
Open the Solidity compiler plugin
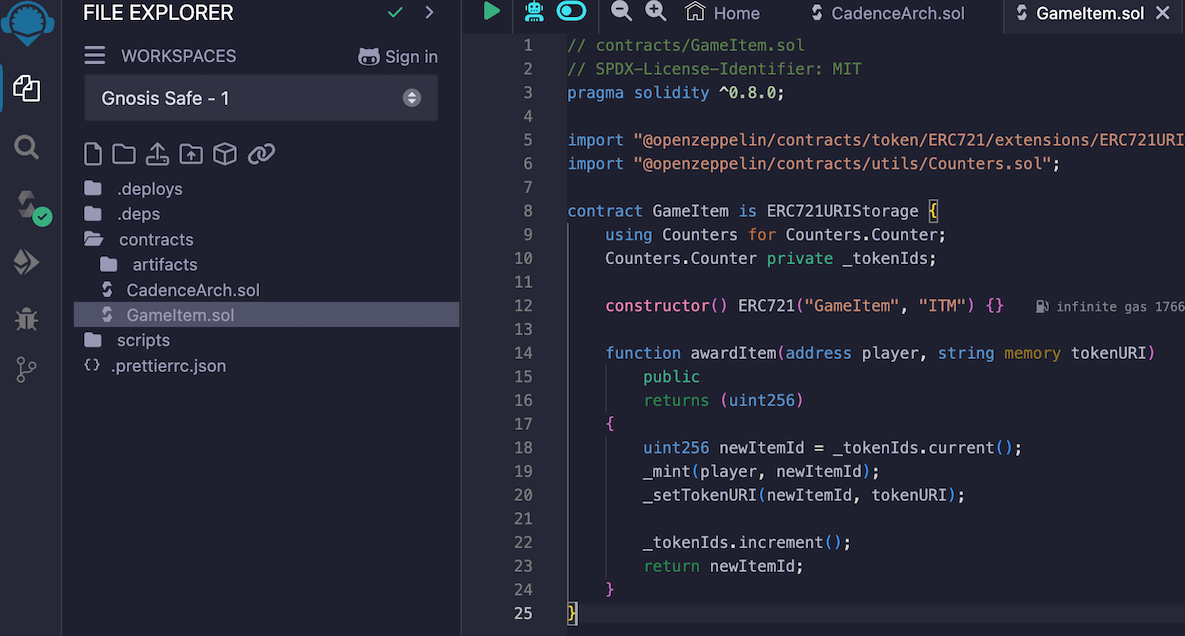29,206
